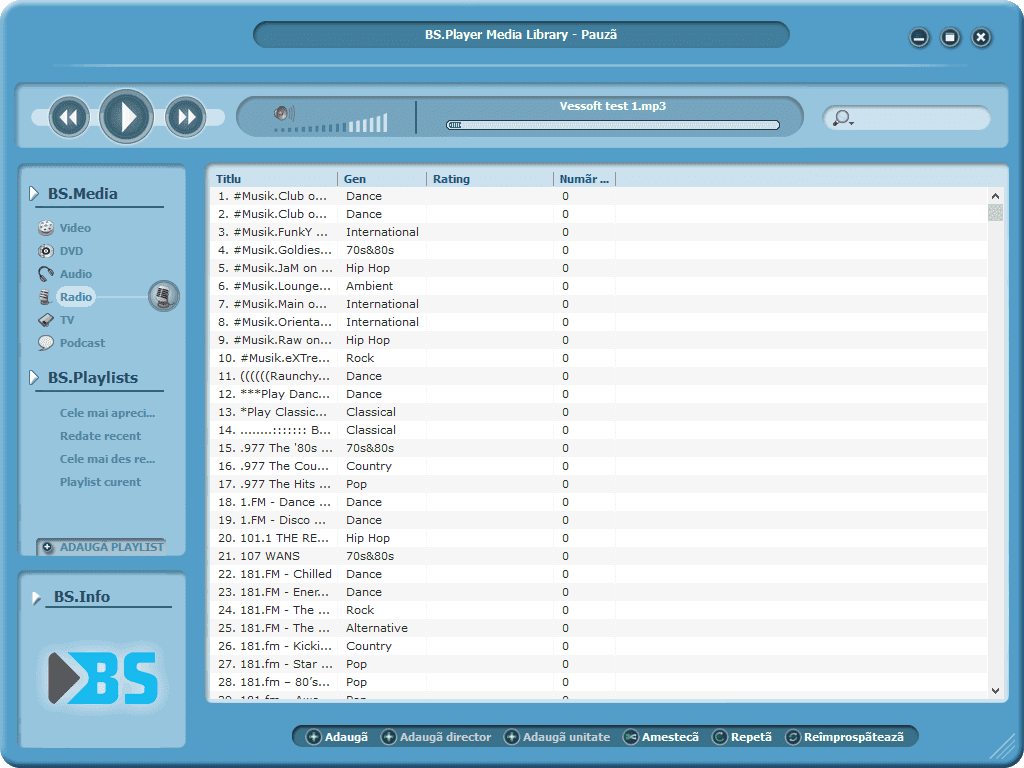Click the Radio icon in the sidebar list
Viewport: 1024px width, 768px height.
point(45,297)
